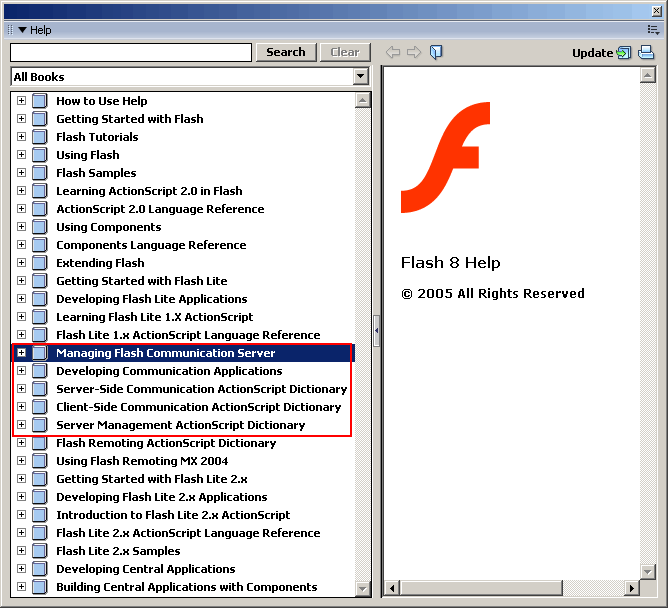This screenshot has width=668, height=608.
Task: Select Introduction to Flash Lite 2.x ActionScript
Action: point(173,515)
